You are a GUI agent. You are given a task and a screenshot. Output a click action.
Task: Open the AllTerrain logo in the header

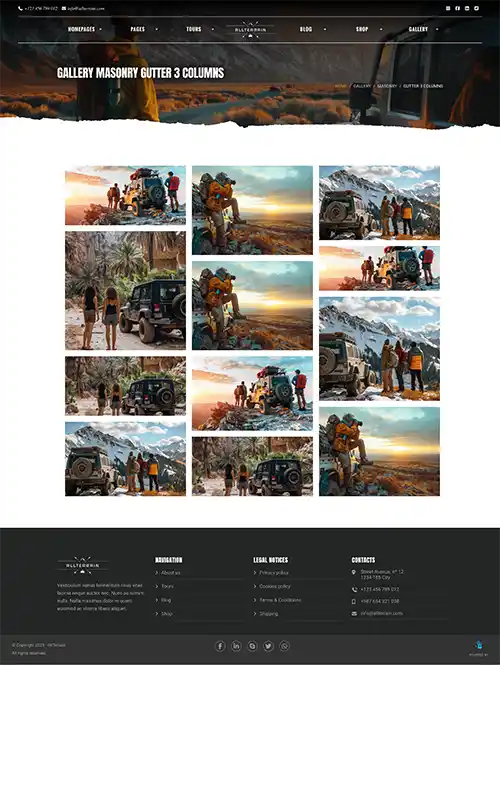click(250, 30)
